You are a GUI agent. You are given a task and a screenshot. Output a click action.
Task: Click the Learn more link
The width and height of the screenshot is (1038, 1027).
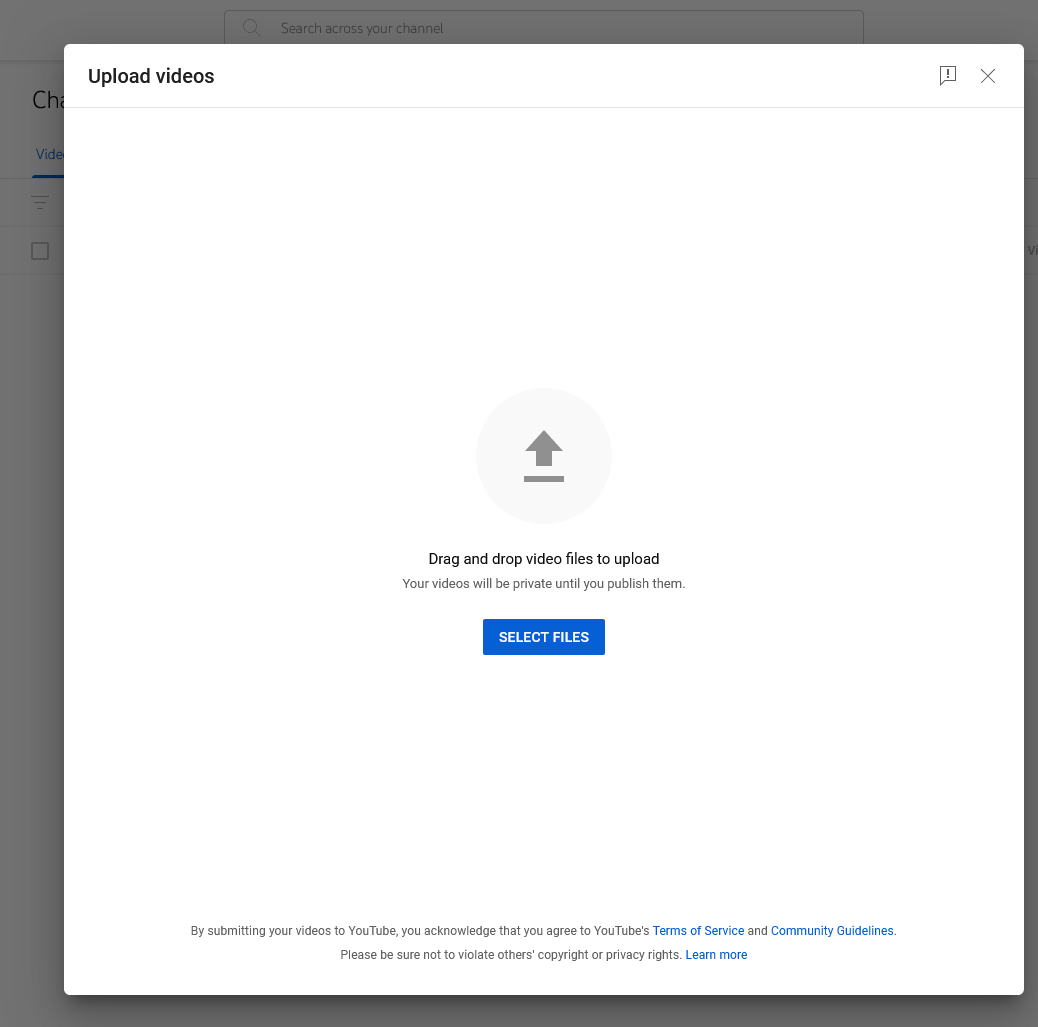coord(716,954)
